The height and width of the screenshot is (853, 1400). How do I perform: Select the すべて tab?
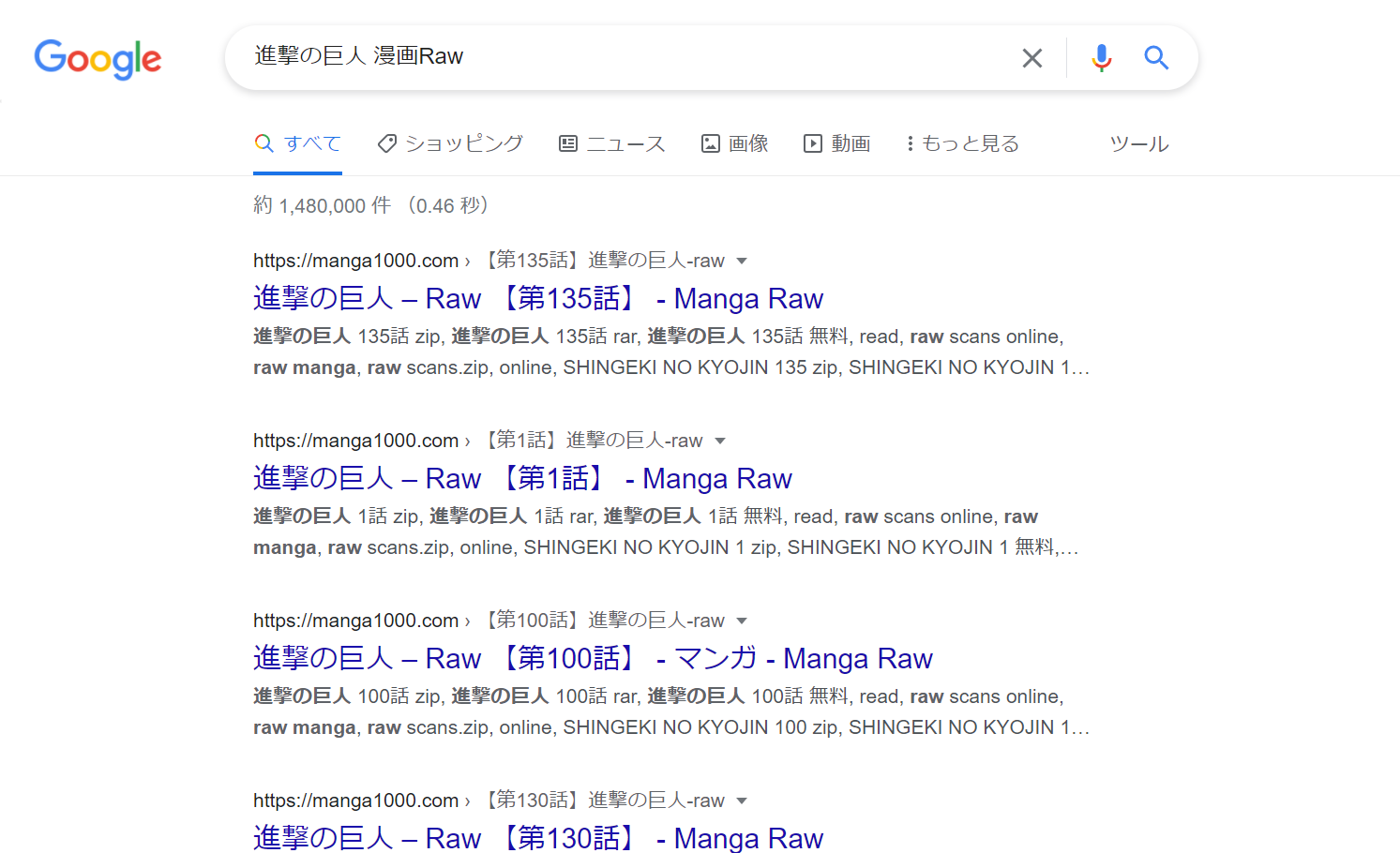[x=297, y=143]
